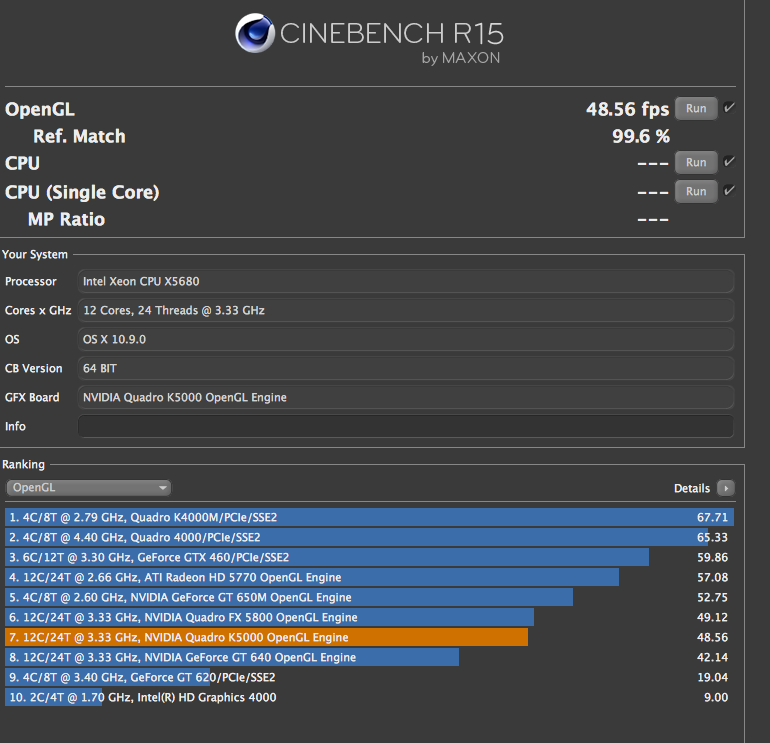Click the Cinebench R15 logo sphere

click(255, 33)
